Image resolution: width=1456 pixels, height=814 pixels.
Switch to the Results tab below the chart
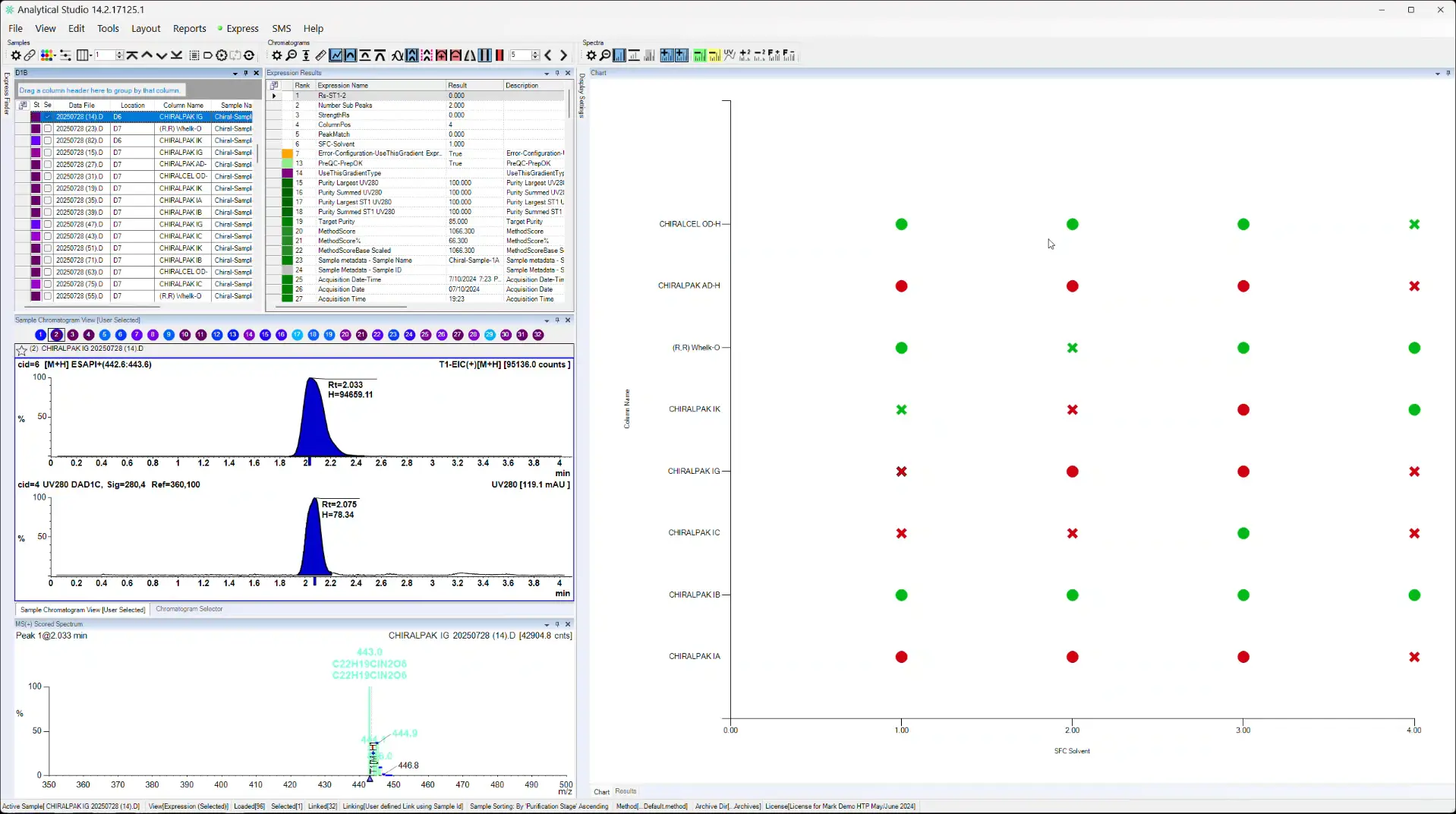pyautogui.click(x=626, y=791)
